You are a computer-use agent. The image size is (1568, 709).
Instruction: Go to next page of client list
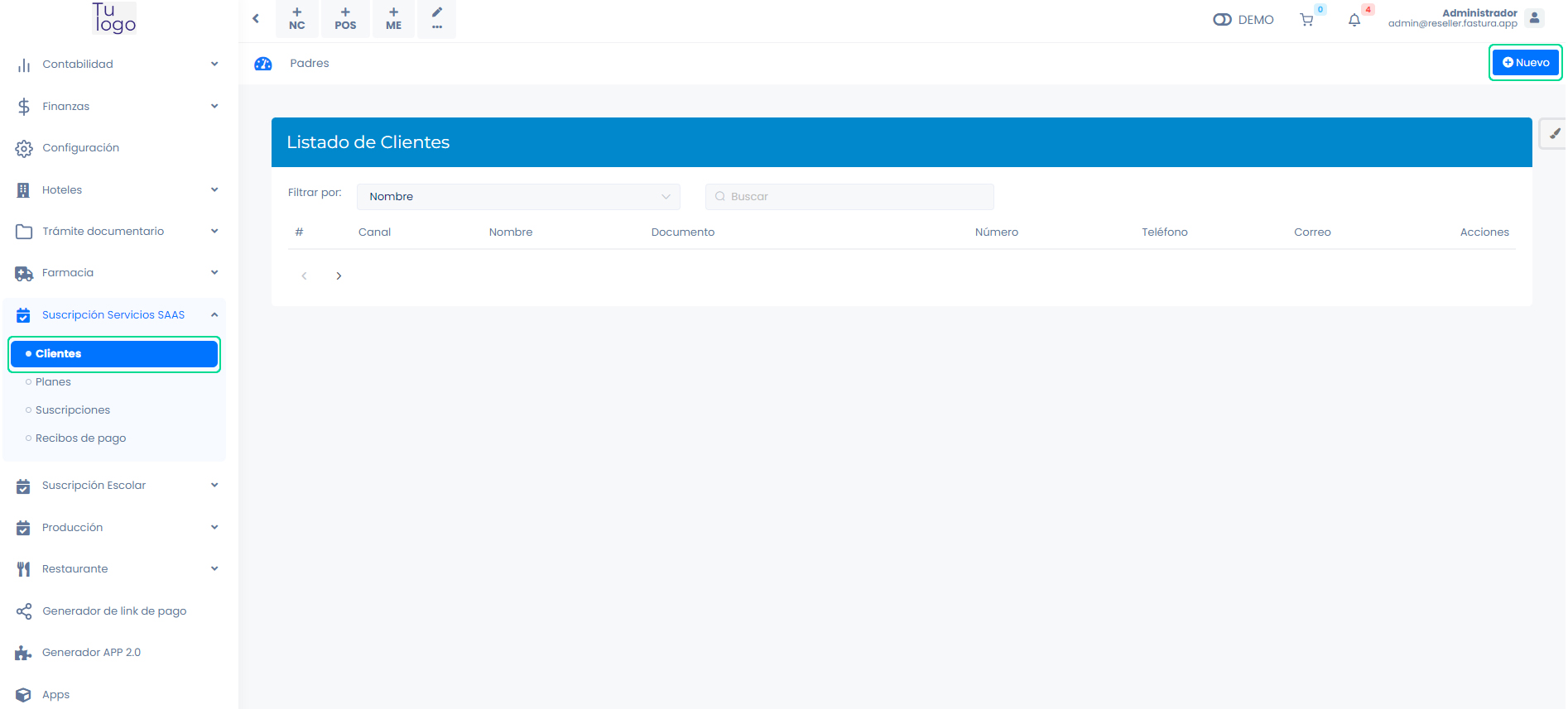(339, 276)
